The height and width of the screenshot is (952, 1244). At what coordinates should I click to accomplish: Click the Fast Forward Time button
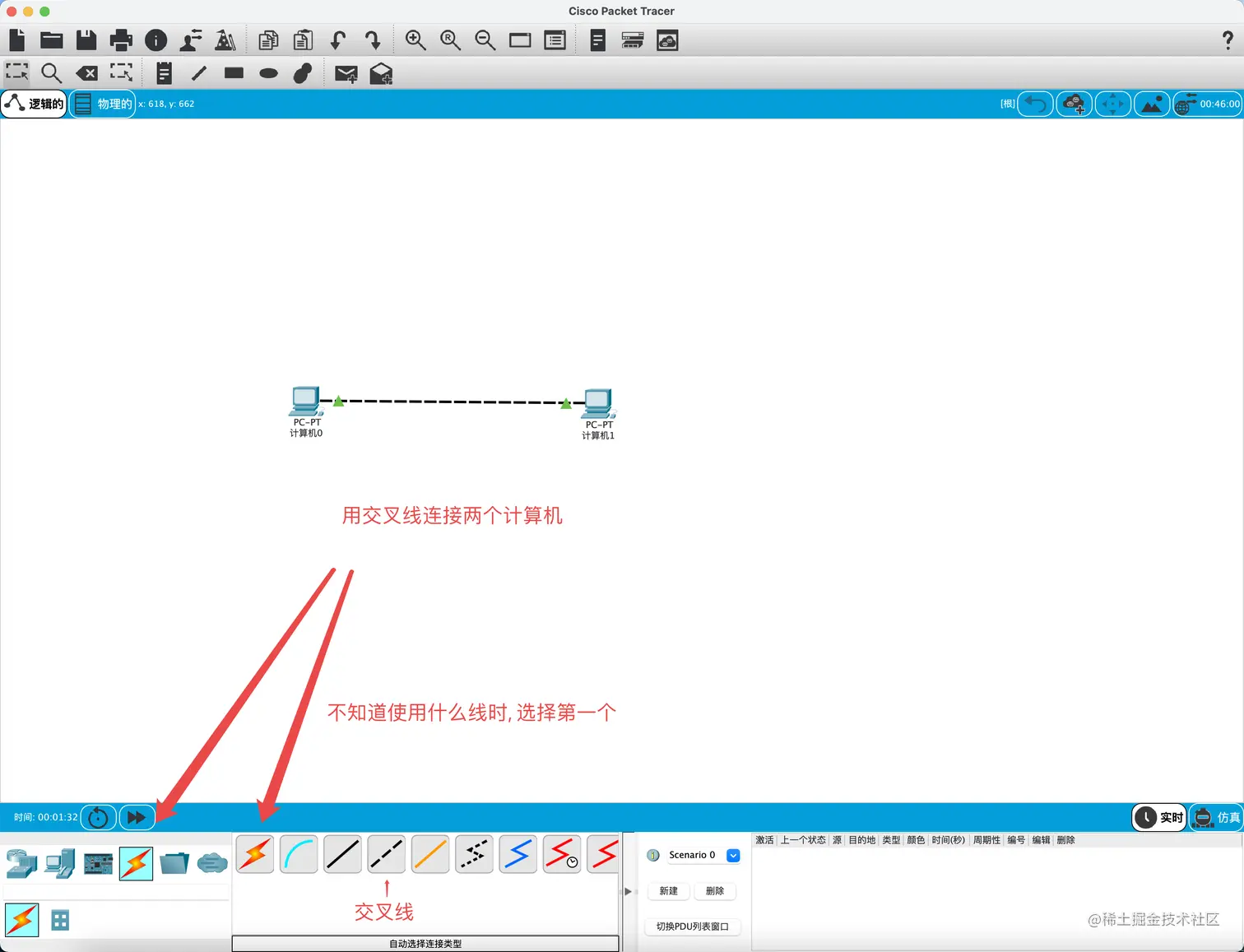[x=137, y=817]
